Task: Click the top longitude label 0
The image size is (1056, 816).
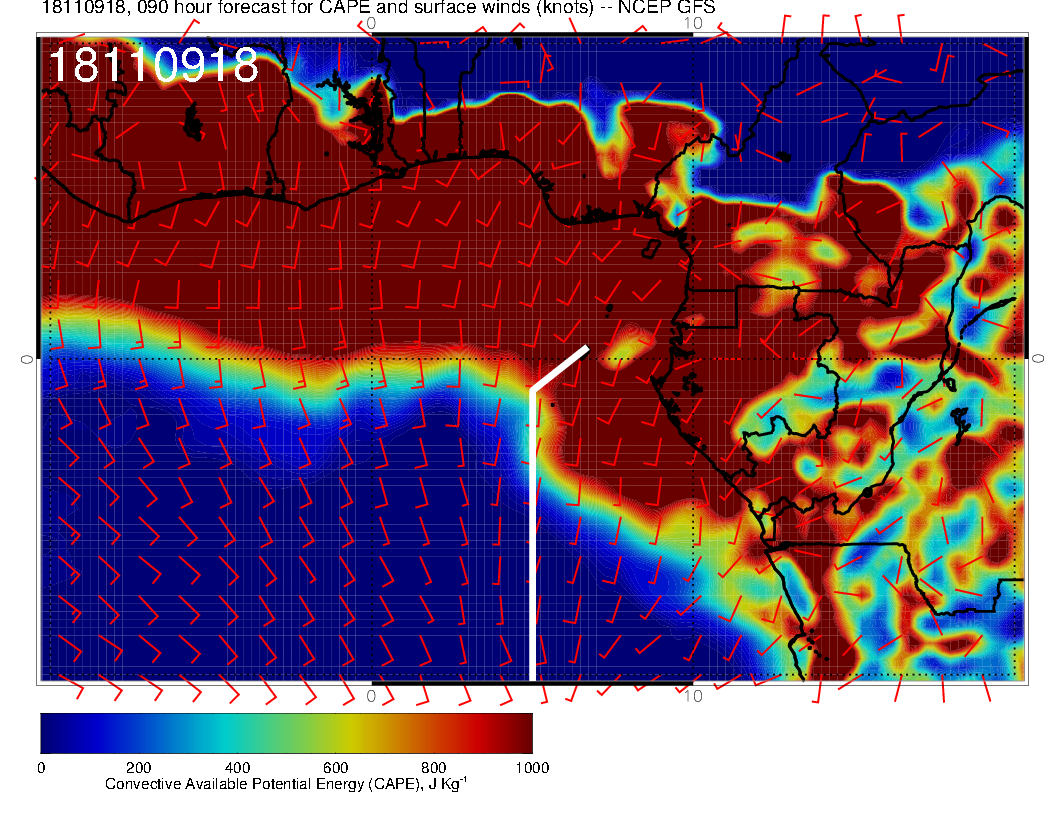Action: click(x=371, y=22)
